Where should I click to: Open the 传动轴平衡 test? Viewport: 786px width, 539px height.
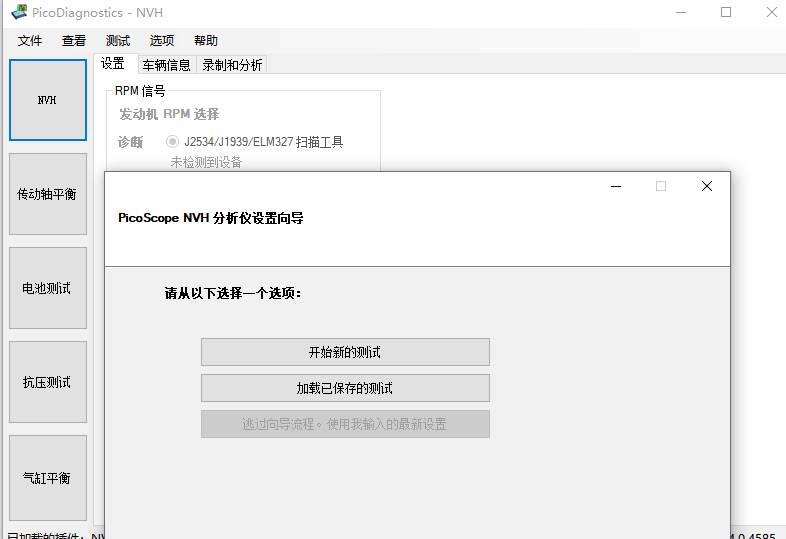pyautogui.click(x=48, y=194)
